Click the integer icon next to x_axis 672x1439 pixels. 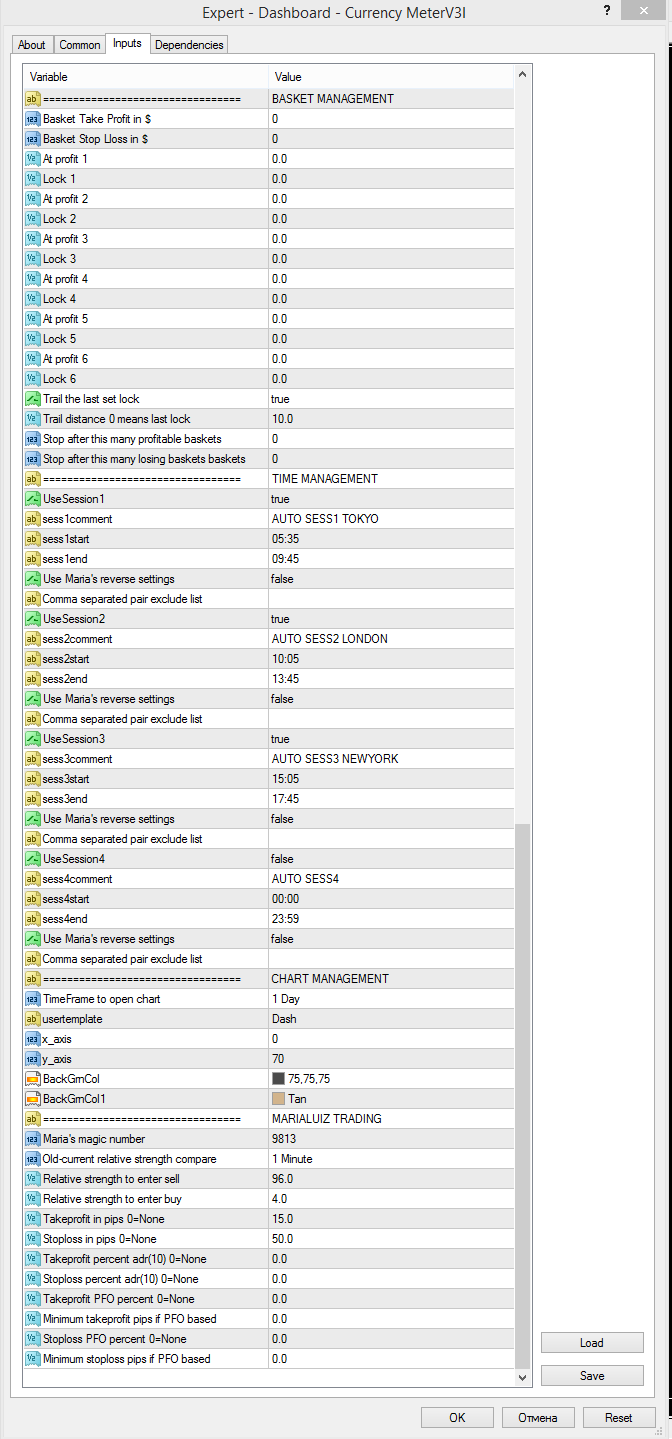[x=32, y=1039]
